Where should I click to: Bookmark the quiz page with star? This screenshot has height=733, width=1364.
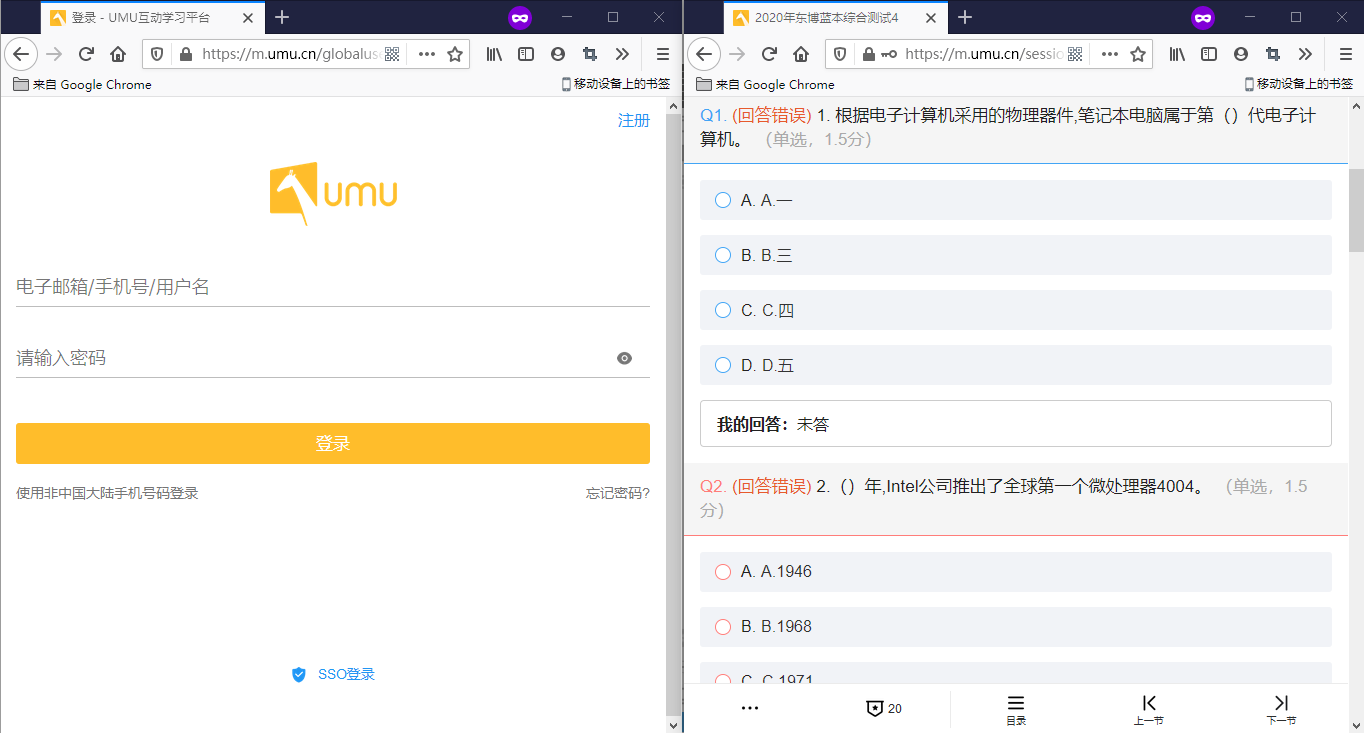(x=1138, y=55)
